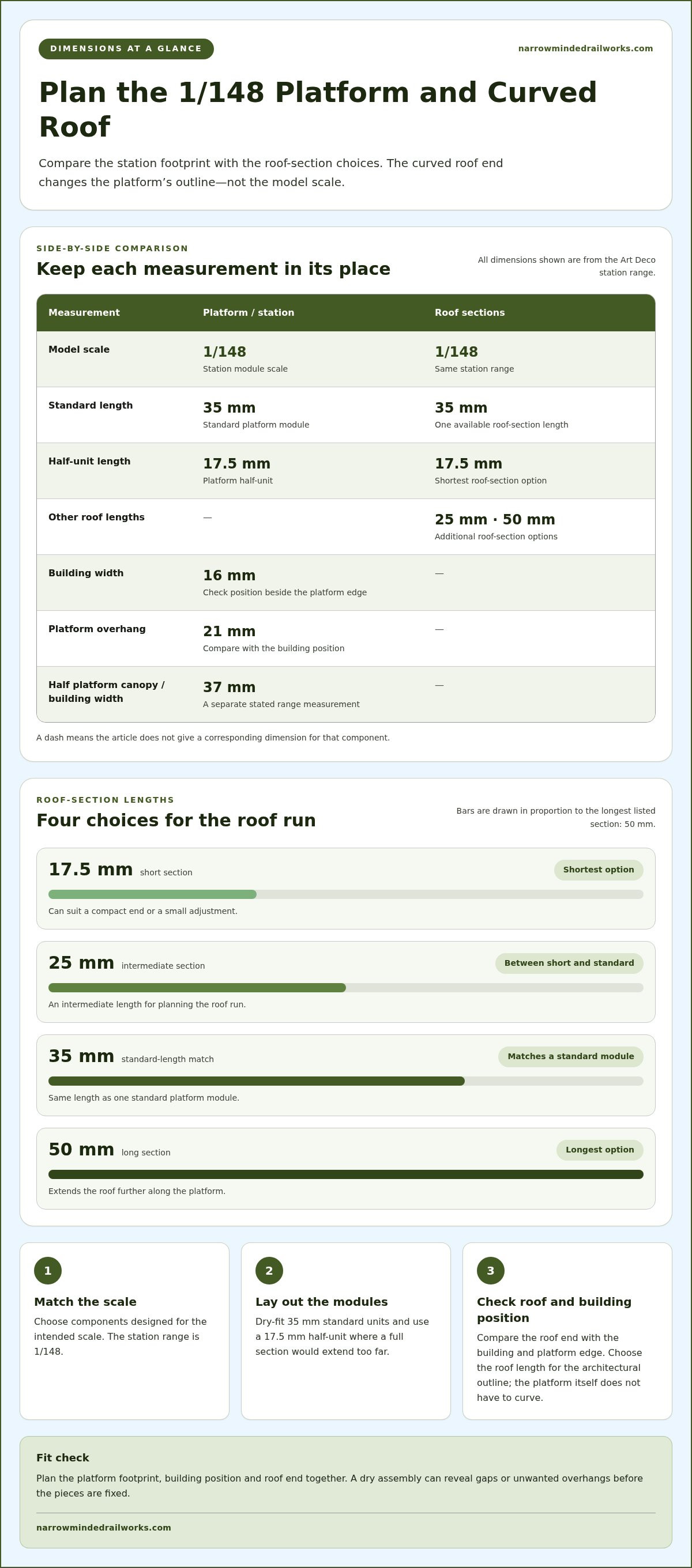The width and height of the screenshot is (692, 1568).
Task: Select the "Model scale" row label
Action: tap(79, 349)
